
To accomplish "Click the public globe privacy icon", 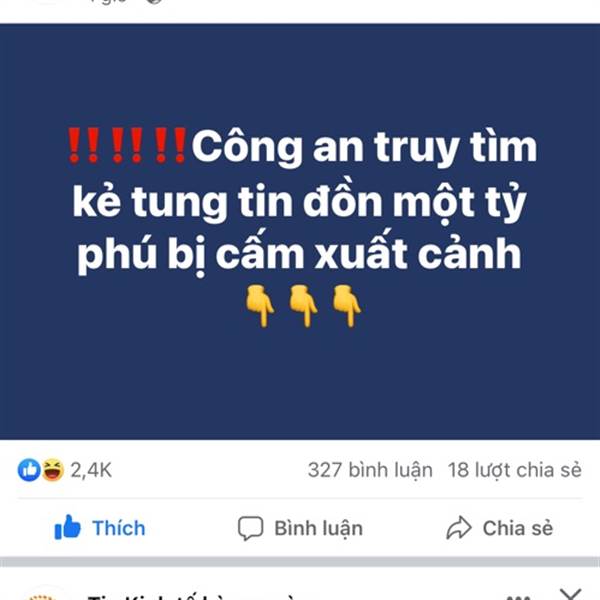I will click(155, 2).
